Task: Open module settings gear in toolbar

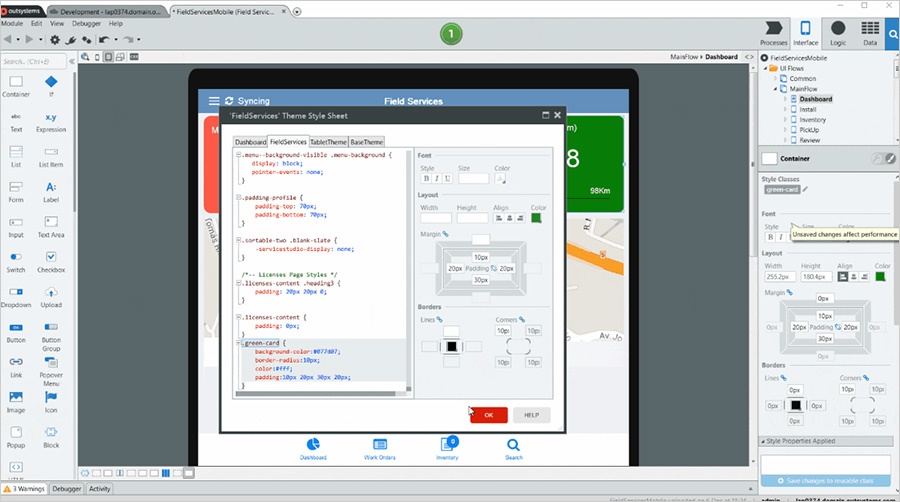Action: click(x=55, y=40)
